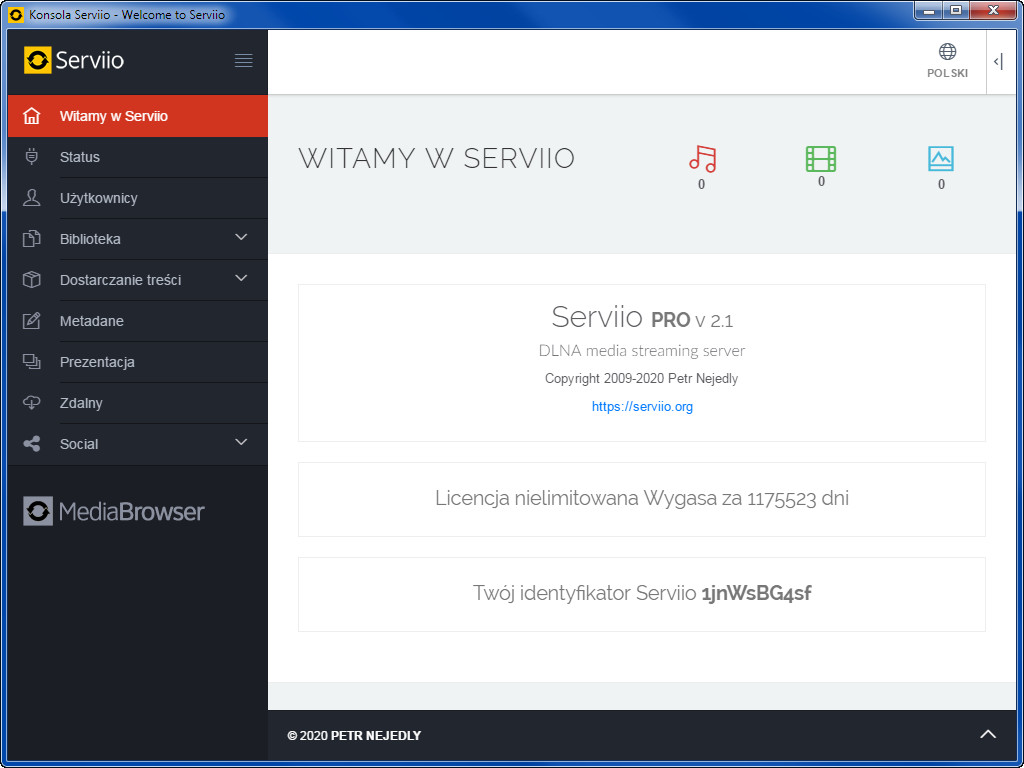
Task: Open MediaBrowser text link
Action: [131, 511]
